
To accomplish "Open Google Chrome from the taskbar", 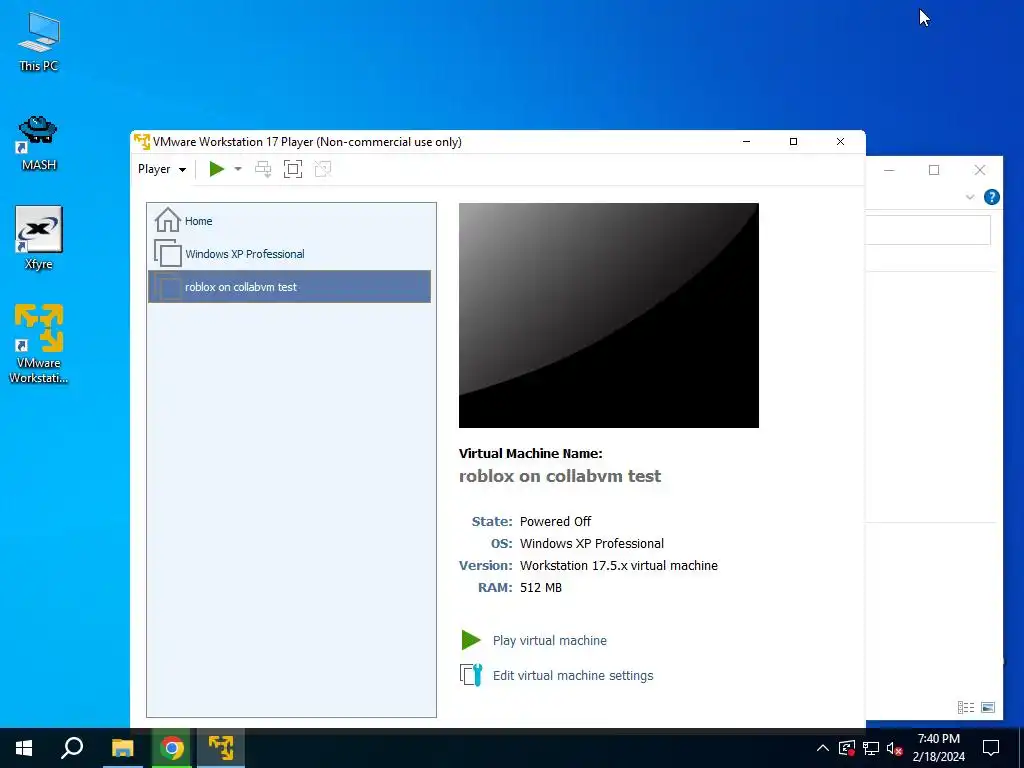I will (x=172, y=748).
